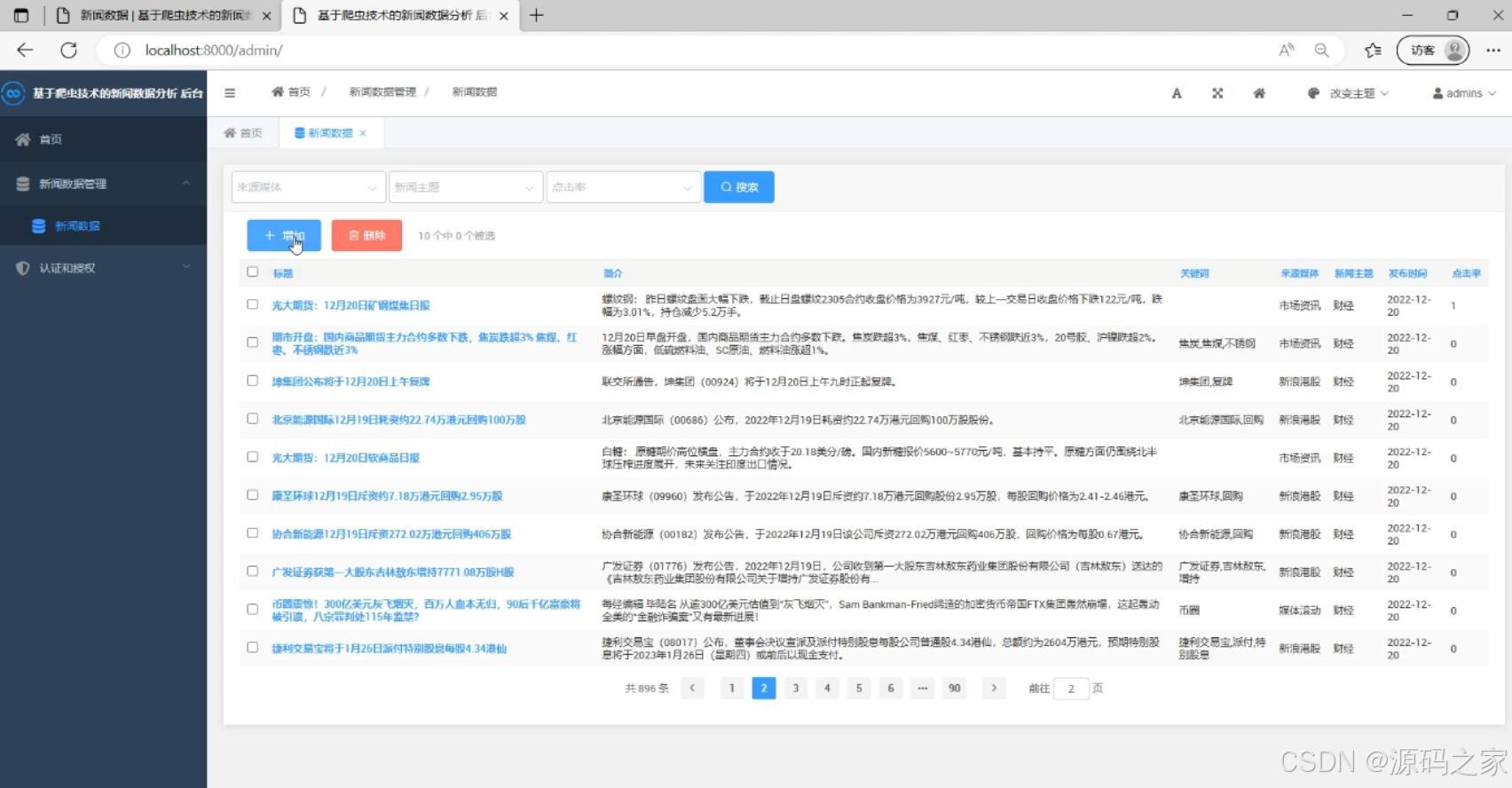Collapse the 新闻数据管理 sidebar group

pyautogui.click(x=103, y=184)
